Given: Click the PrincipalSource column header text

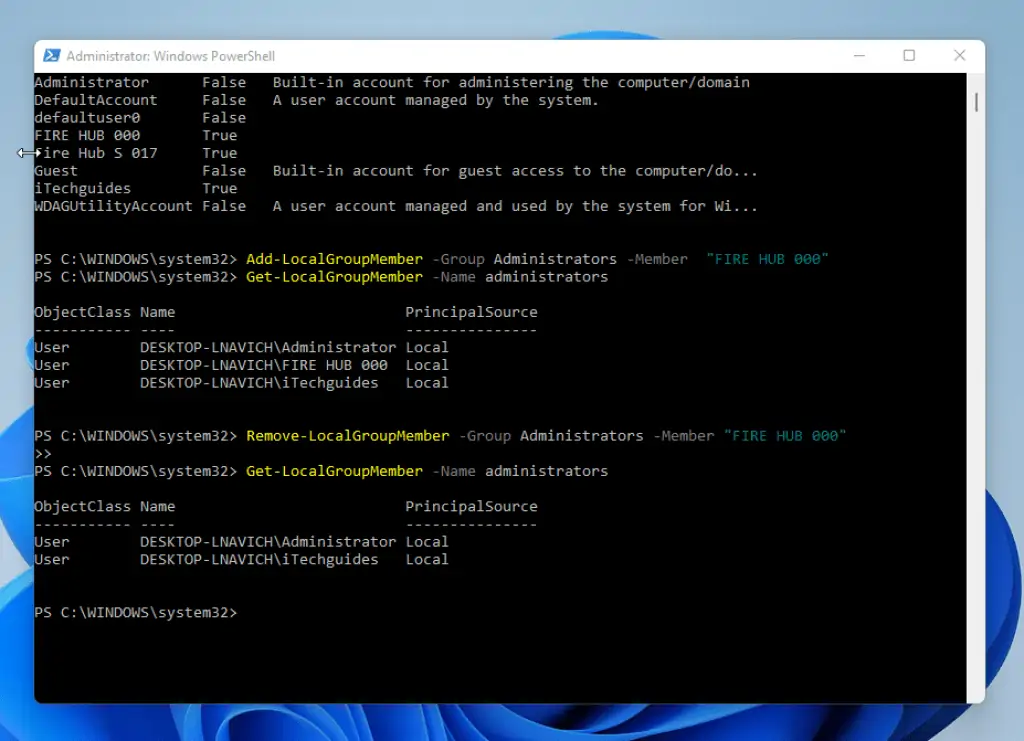Looking at the screenshot, I should coord(471,311).
